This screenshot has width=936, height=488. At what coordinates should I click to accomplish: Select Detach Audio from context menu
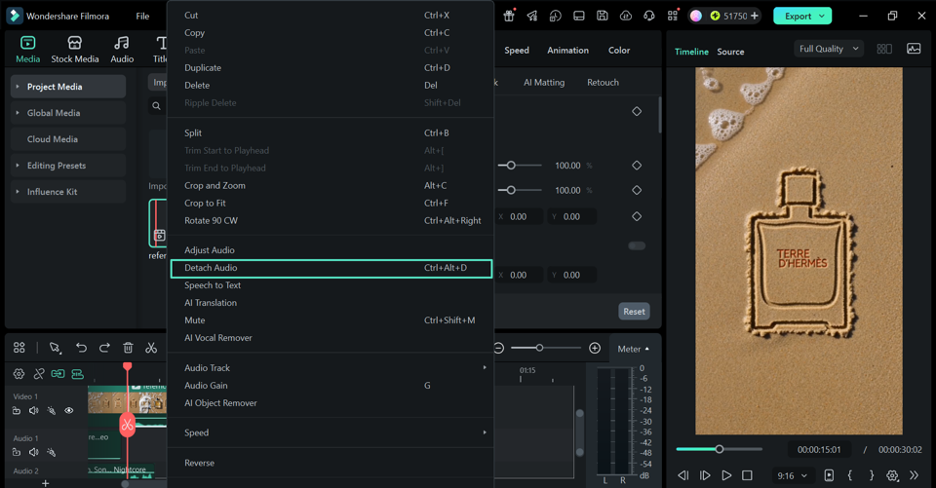point(331,268)
